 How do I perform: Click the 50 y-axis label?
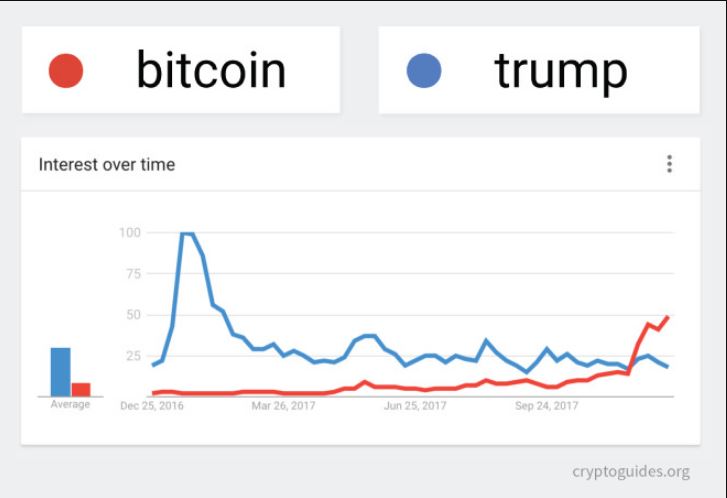coord(132,315)
